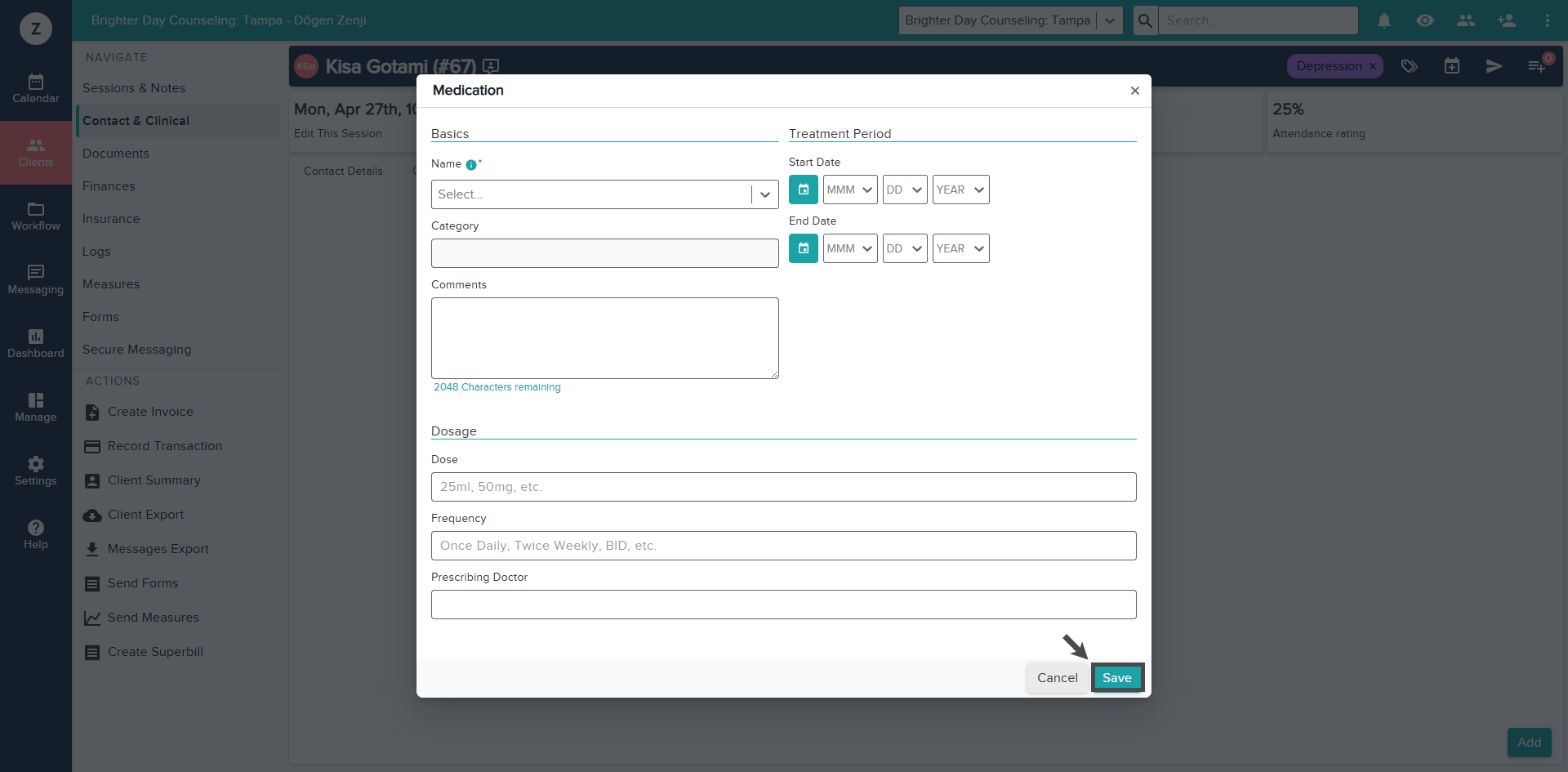The height and width of the screenshot is (772, 1568).
Task: Open Sessions & Notes in navigation
Action: [134, 88]
